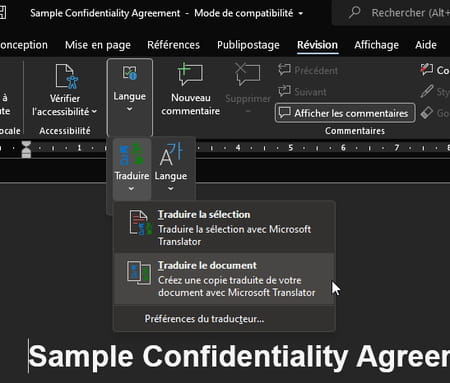
Task: Click the Supprimer comment icon
Action: (x=248, y=74)
